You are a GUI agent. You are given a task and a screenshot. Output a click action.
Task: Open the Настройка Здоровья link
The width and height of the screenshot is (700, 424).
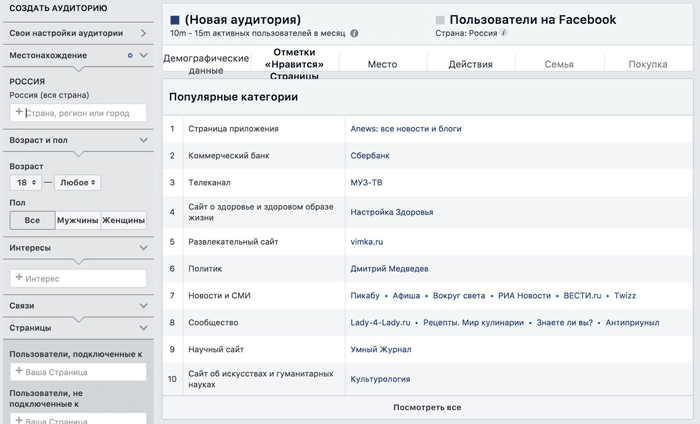pos(392,212)
